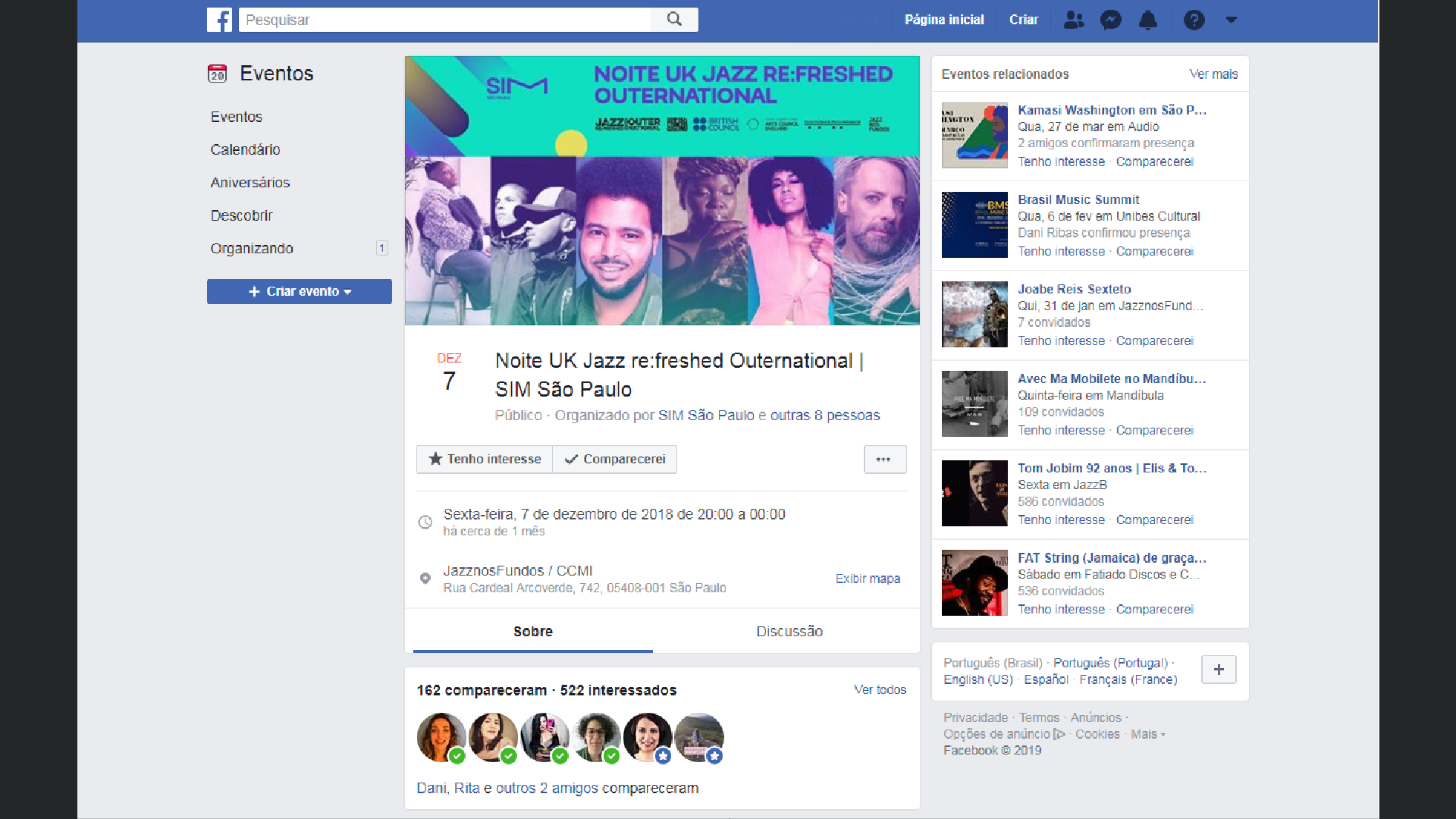Click the help question mark icon
The width and height of the screenshot is (1456, 819).
[x=1194, y=20]
